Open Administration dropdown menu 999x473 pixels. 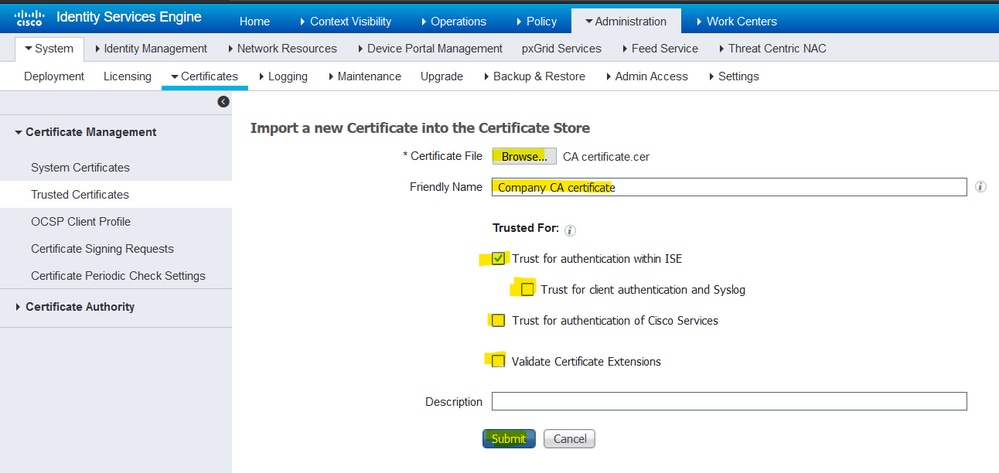click(x=626, y=21)
